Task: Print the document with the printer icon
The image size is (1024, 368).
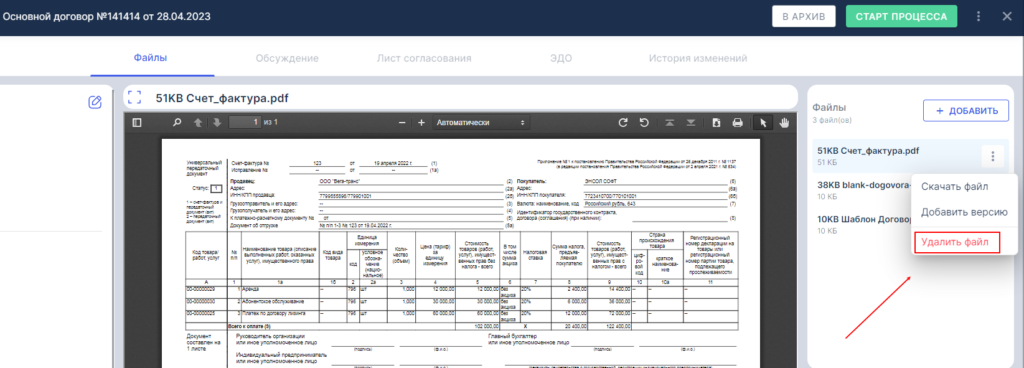Action: 737,122
